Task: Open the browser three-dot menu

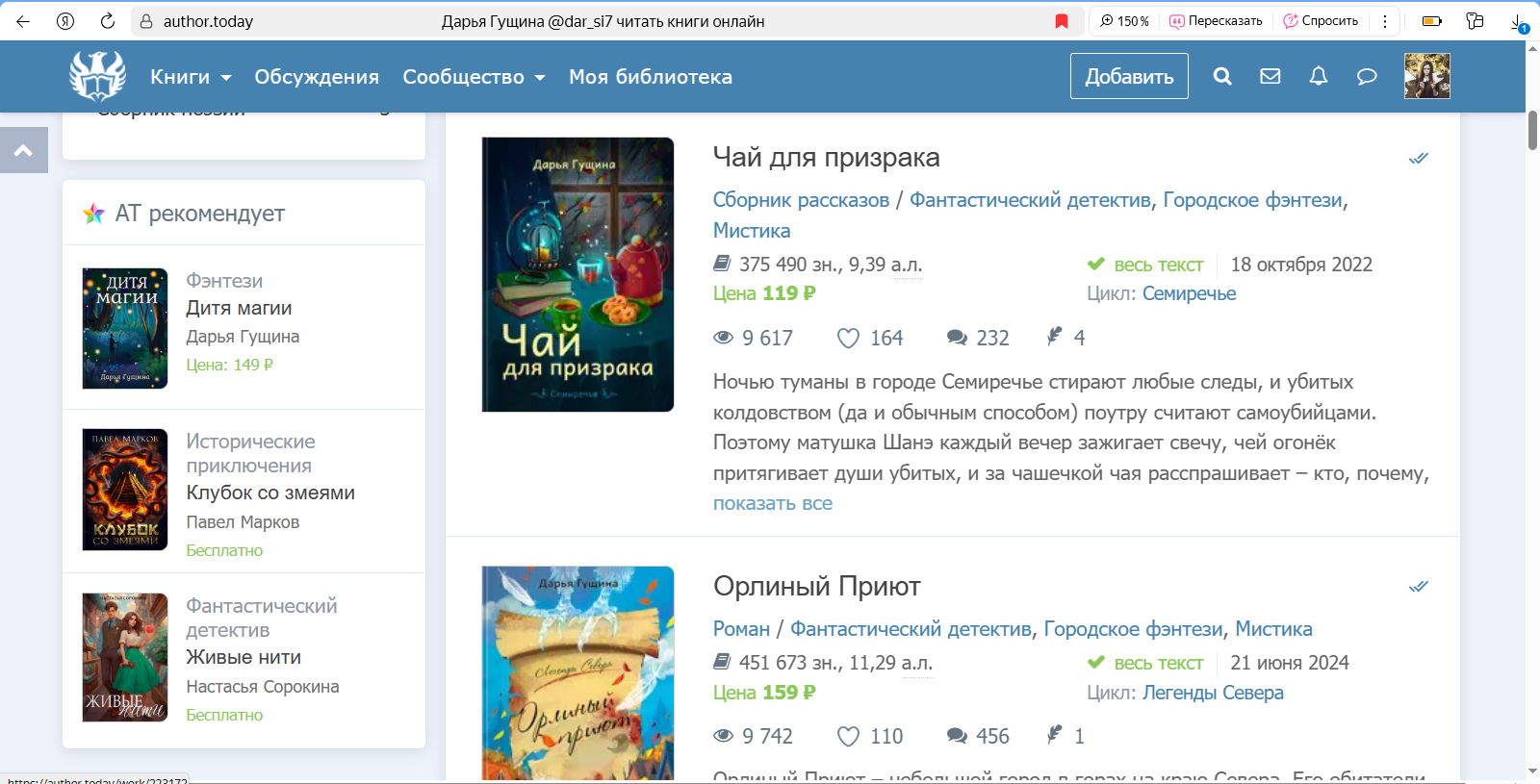Action: (1385, 21)
